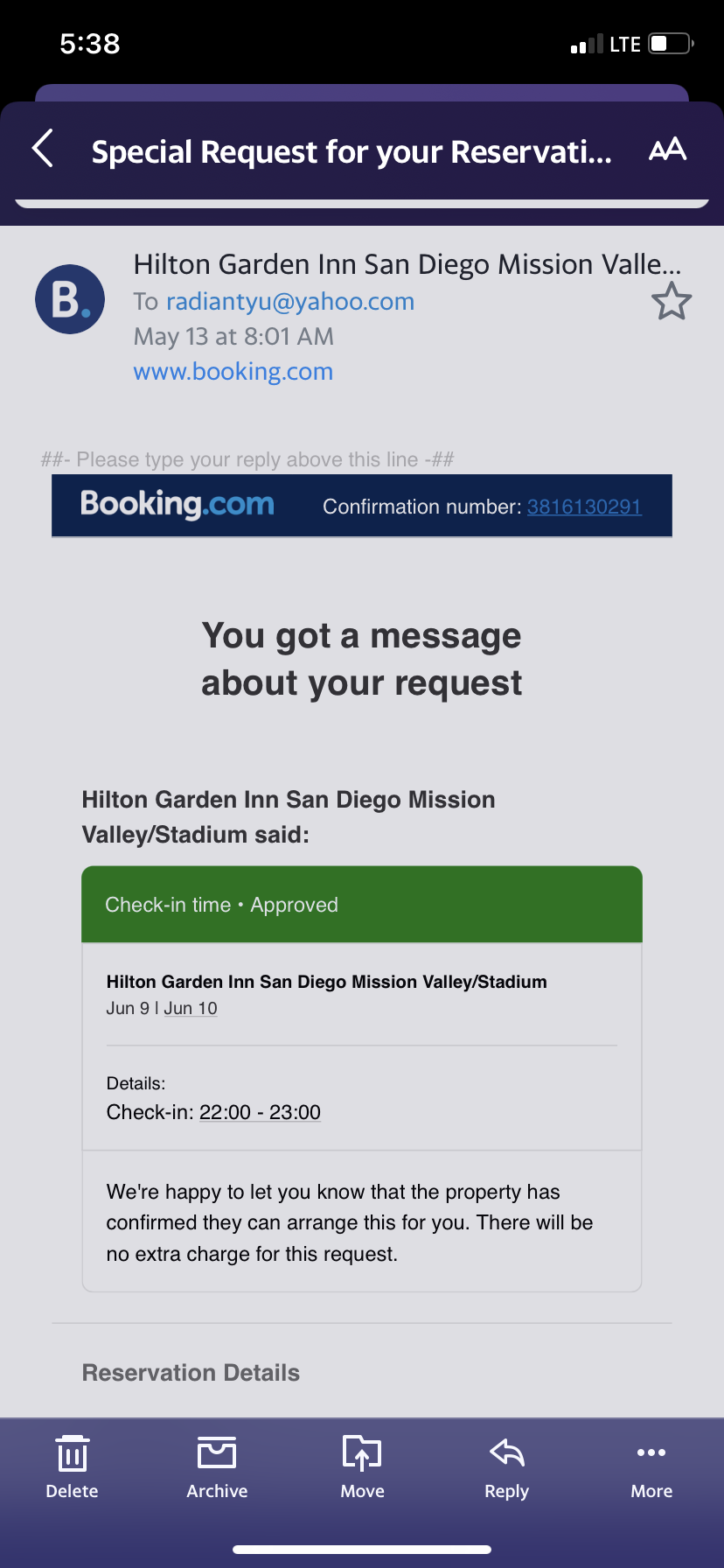Viewport: 724px width, 1568px height.
Task: Star this email as favorite
Action: (671, 301)
